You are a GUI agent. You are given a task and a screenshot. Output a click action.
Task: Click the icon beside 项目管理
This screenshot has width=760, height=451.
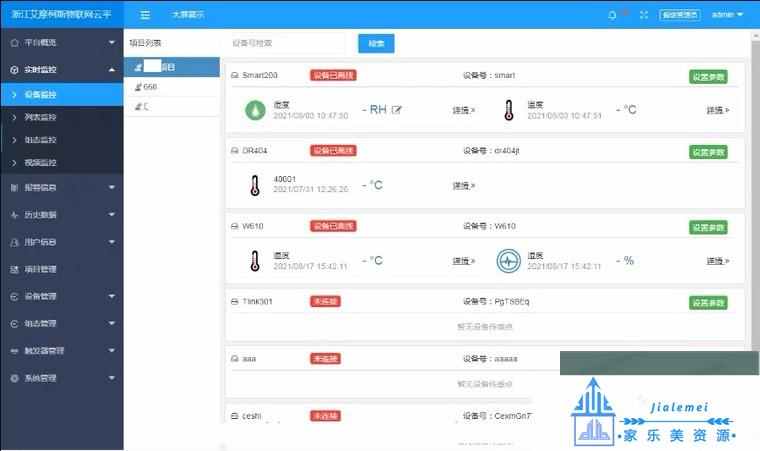pyautogui.click(x=15, y=269)
